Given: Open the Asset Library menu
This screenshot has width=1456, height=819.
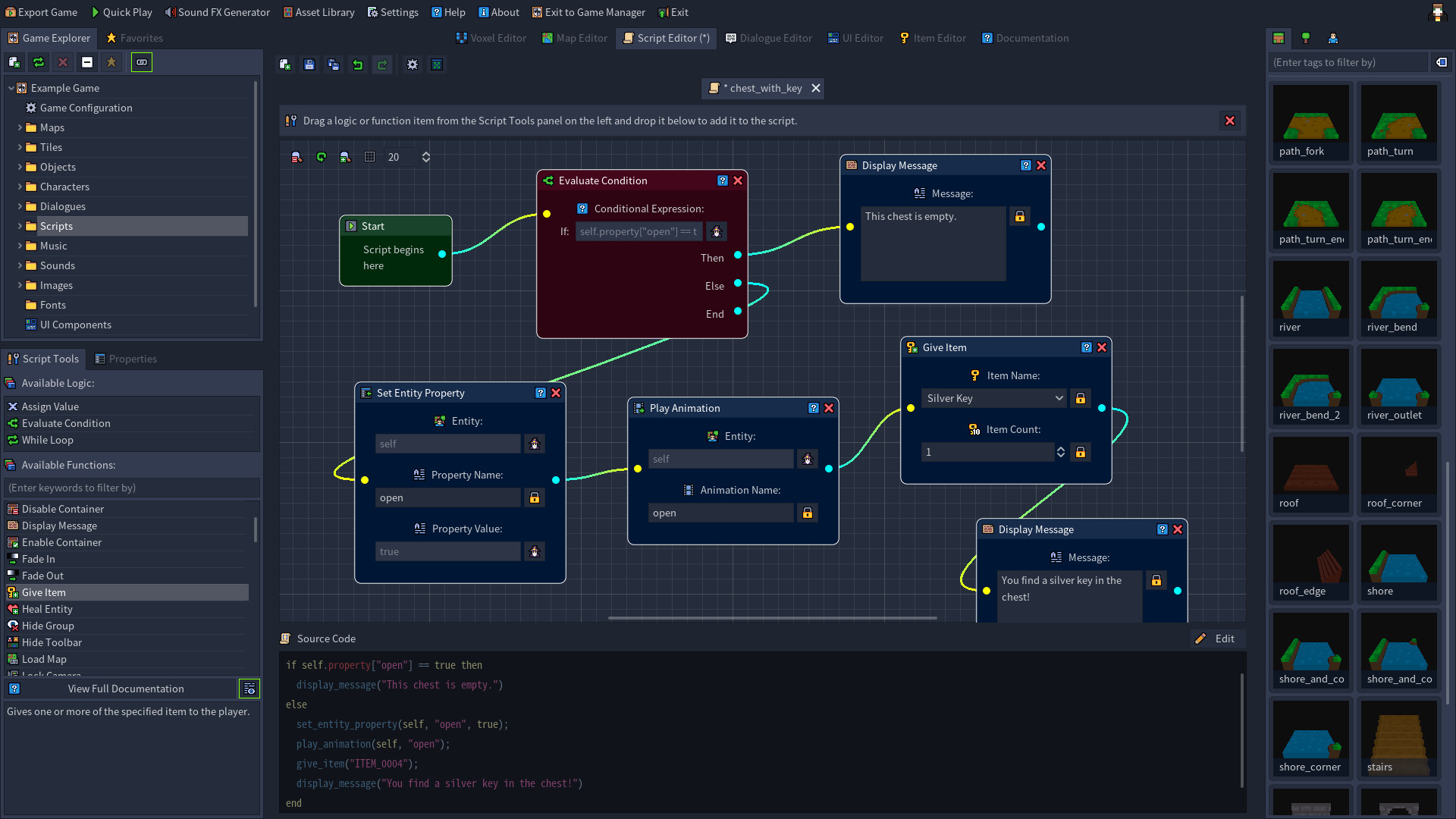Looking at the screenshot, I should click(x=318, y=12).
